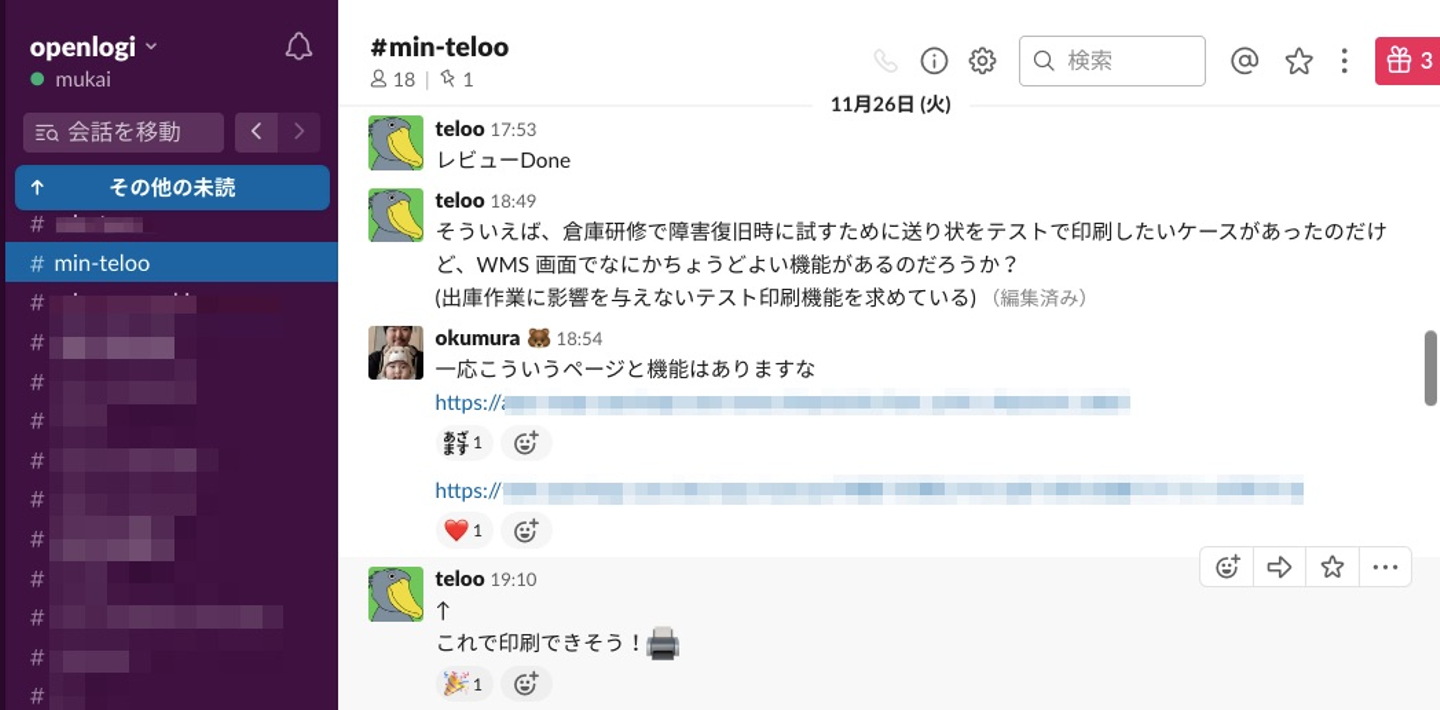Click the message list scrollbar thumb
Image resolution: width=1440 pixels, height=710 pixels.
click(1430, 367)
